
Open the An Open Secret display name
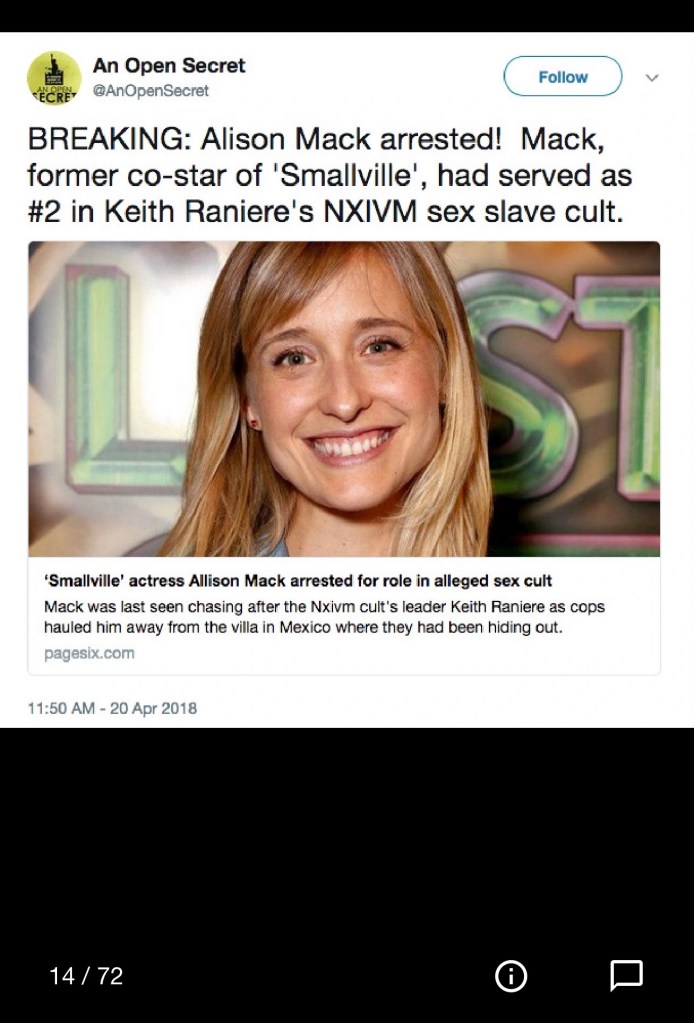click(x=169, y=65)
